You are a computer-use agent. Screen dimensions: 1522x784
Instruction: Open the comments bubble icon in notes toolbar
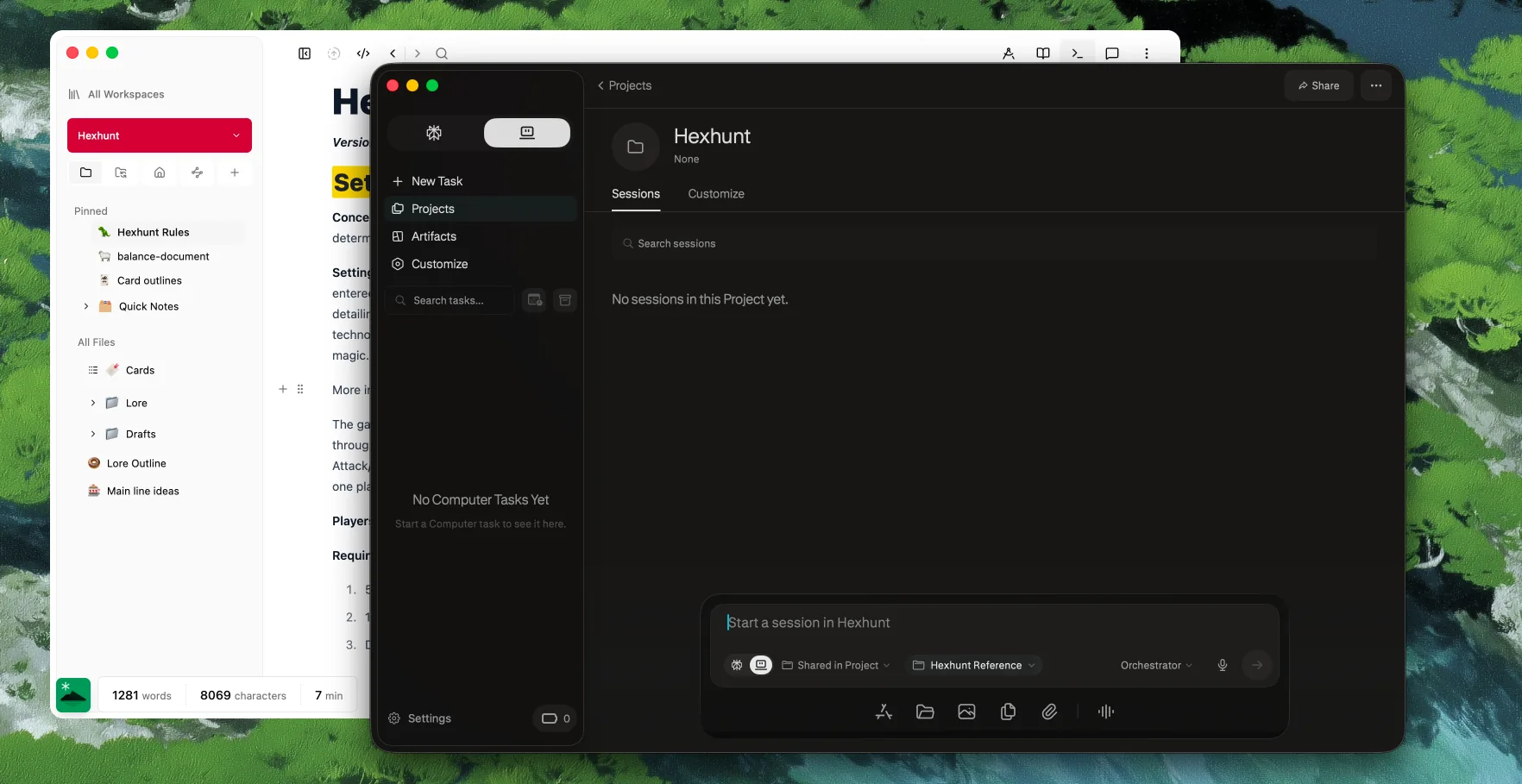tap(1112, 53)
